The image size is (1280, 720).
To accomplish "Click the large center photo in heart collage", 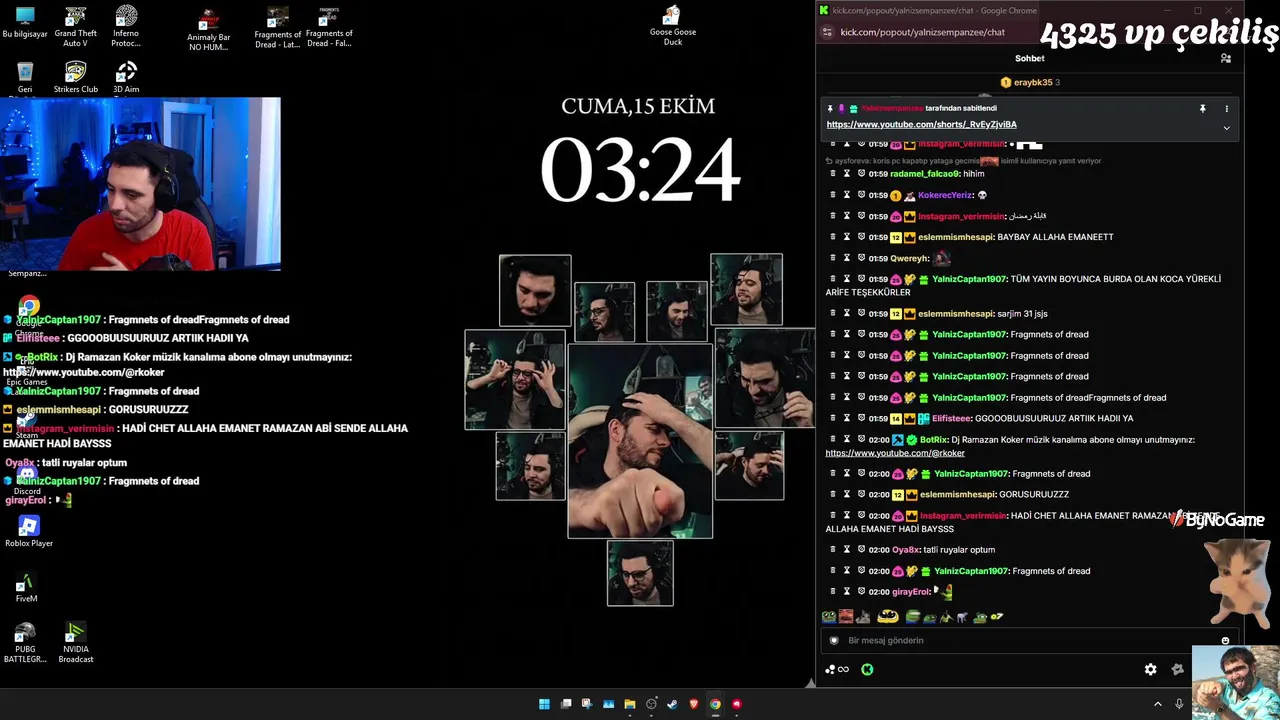I will [x=640, y=441].
